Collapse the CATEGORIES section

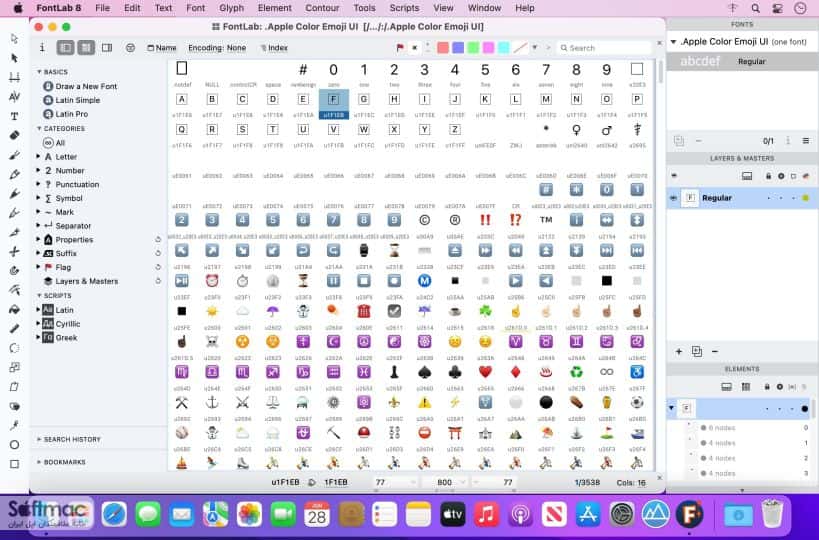pyautogui.click(x=39, y=128)
